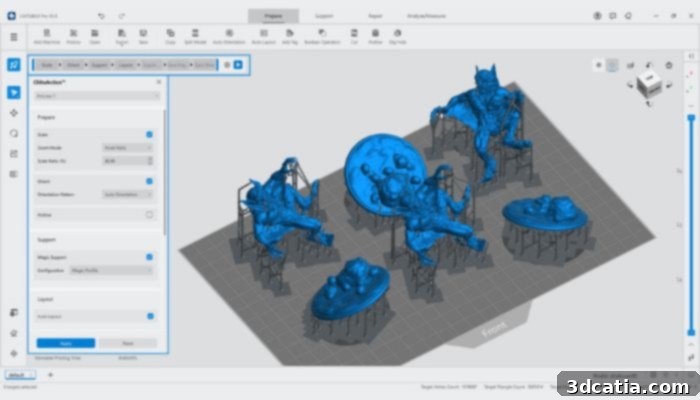Click the Save toolbar icon

pos(143,36)
